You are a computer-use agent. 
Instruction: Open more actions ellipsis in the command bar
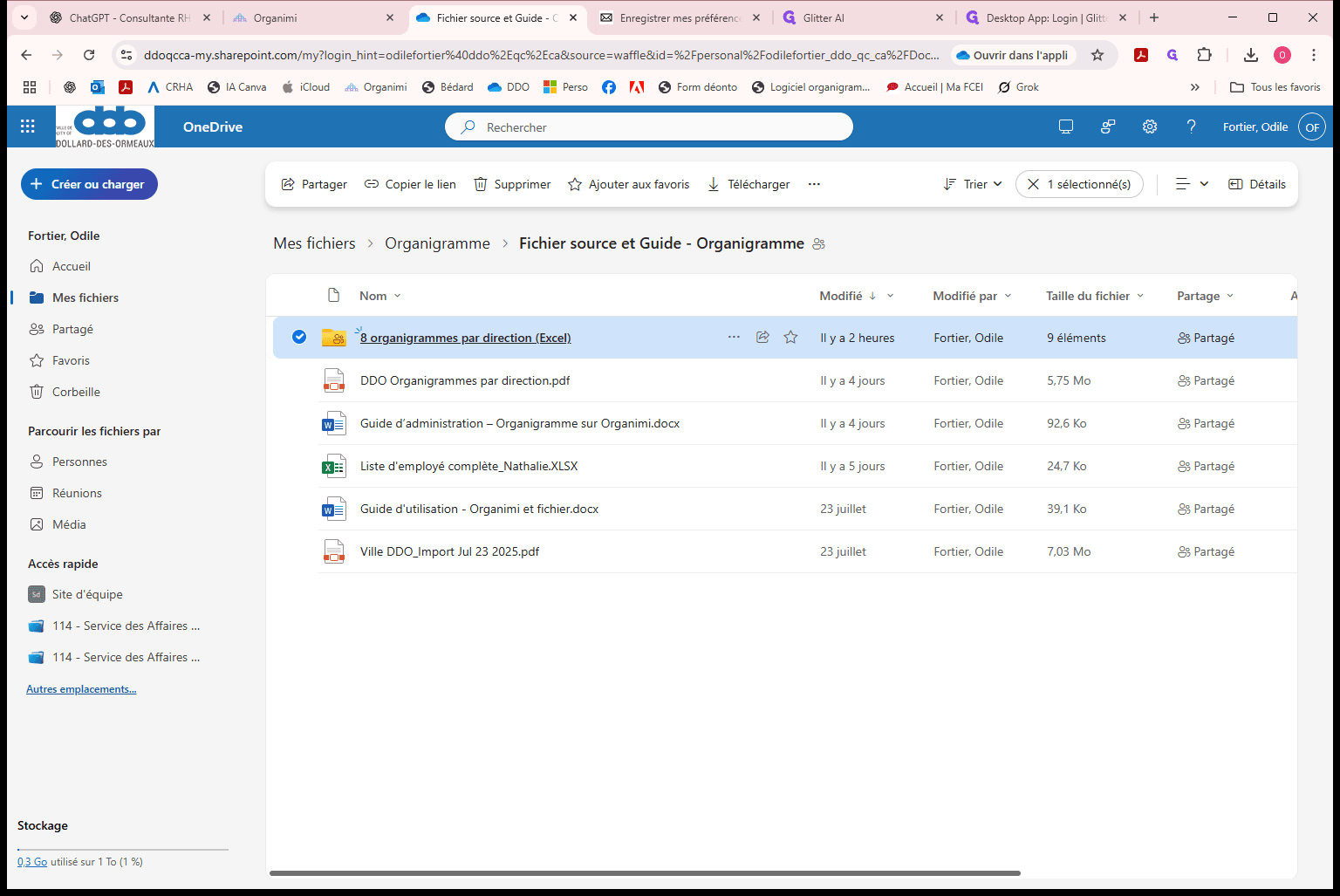coord(814,184)
